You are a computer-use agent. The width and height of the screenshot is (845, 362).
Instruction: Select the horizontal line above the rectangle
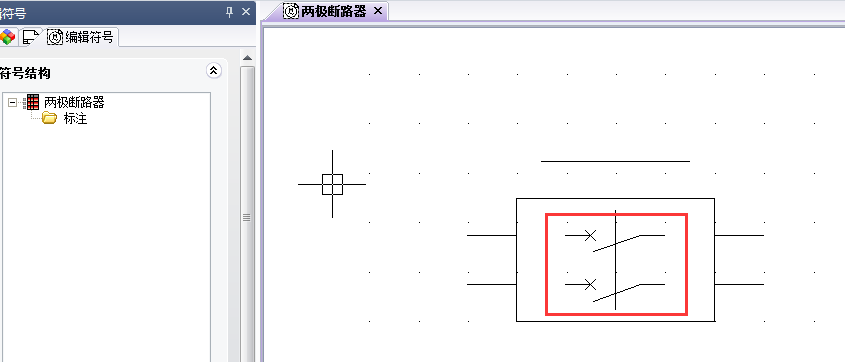pos(615,161)
